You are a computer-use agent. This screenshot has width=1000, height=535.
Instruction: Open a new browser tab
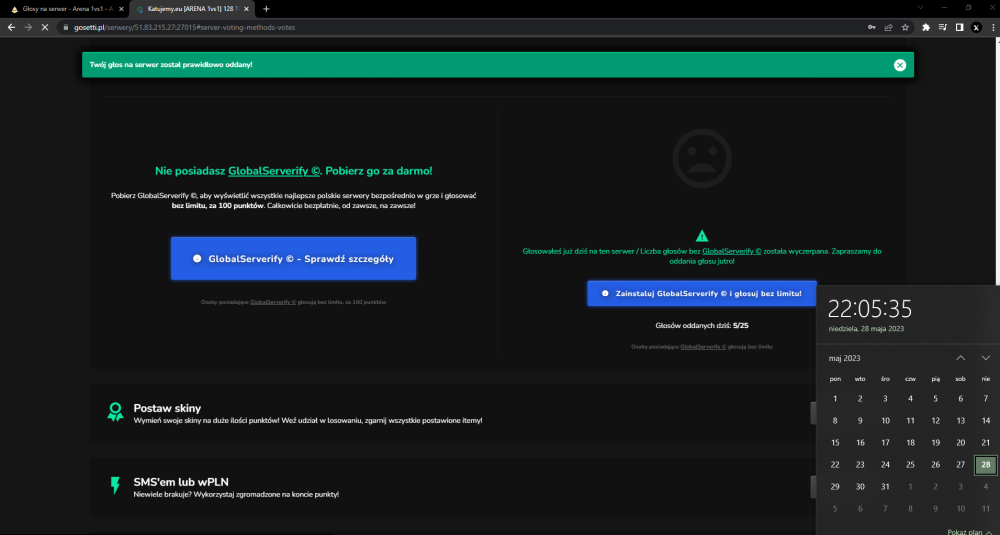267,9
